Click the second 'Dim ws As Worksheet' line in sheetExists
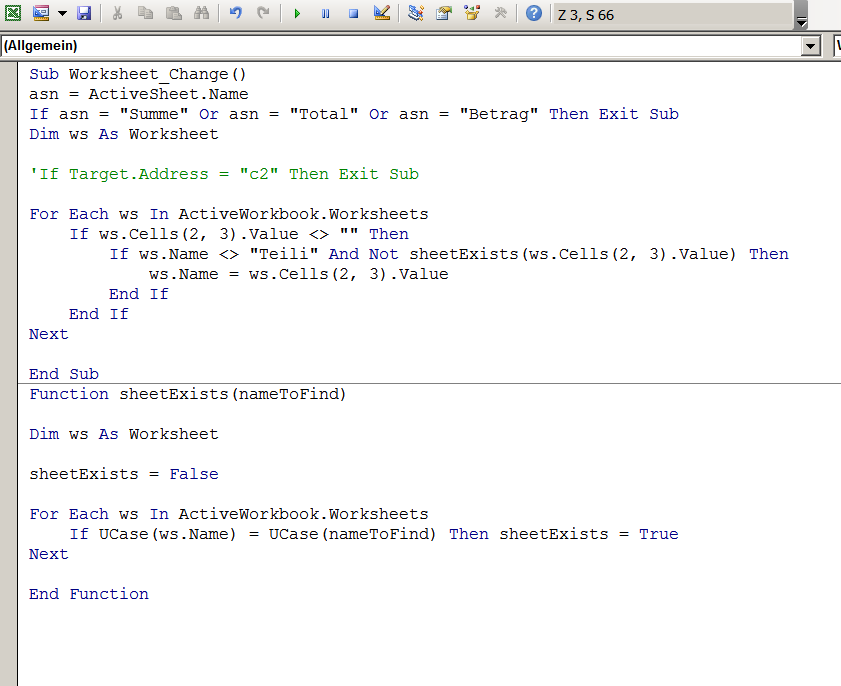The width and height of the screenshot is (841, 686). click(x=123, y=434)
